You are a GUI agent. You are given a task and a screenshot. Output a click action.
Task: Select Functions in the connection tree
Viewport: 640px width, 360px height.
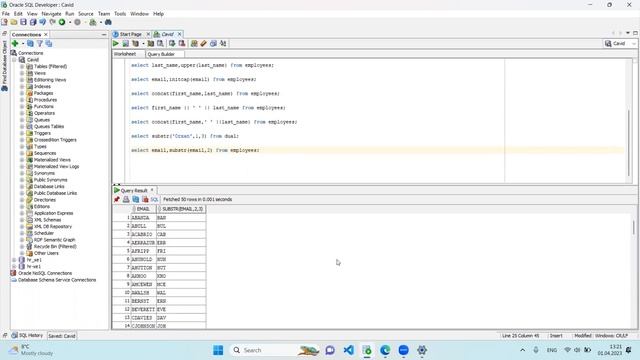click(x=43, y=107)
